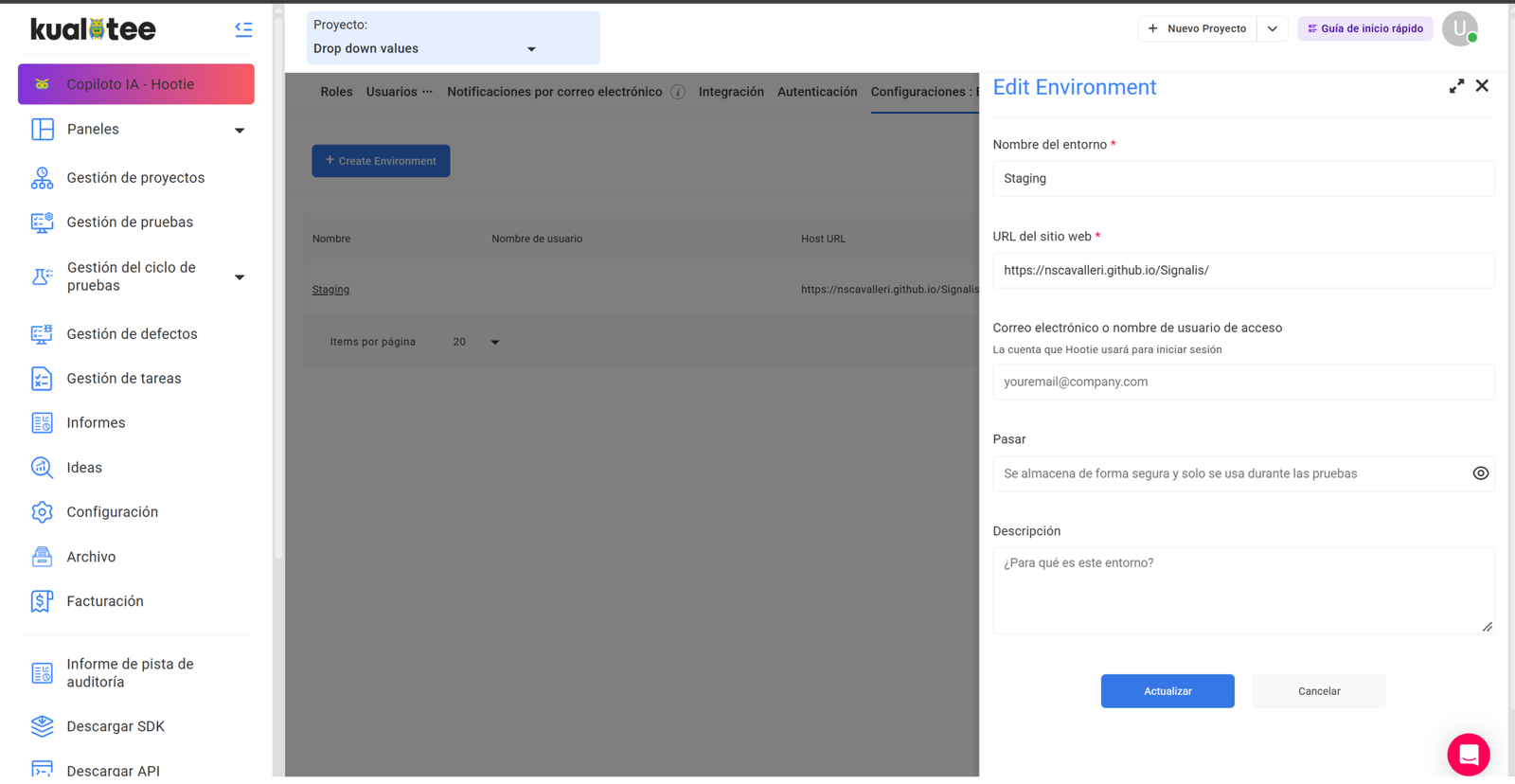The width and height of the screenshot is (1515, 784).
Task: Click the Actualizar button
Action: [1167, 691]
